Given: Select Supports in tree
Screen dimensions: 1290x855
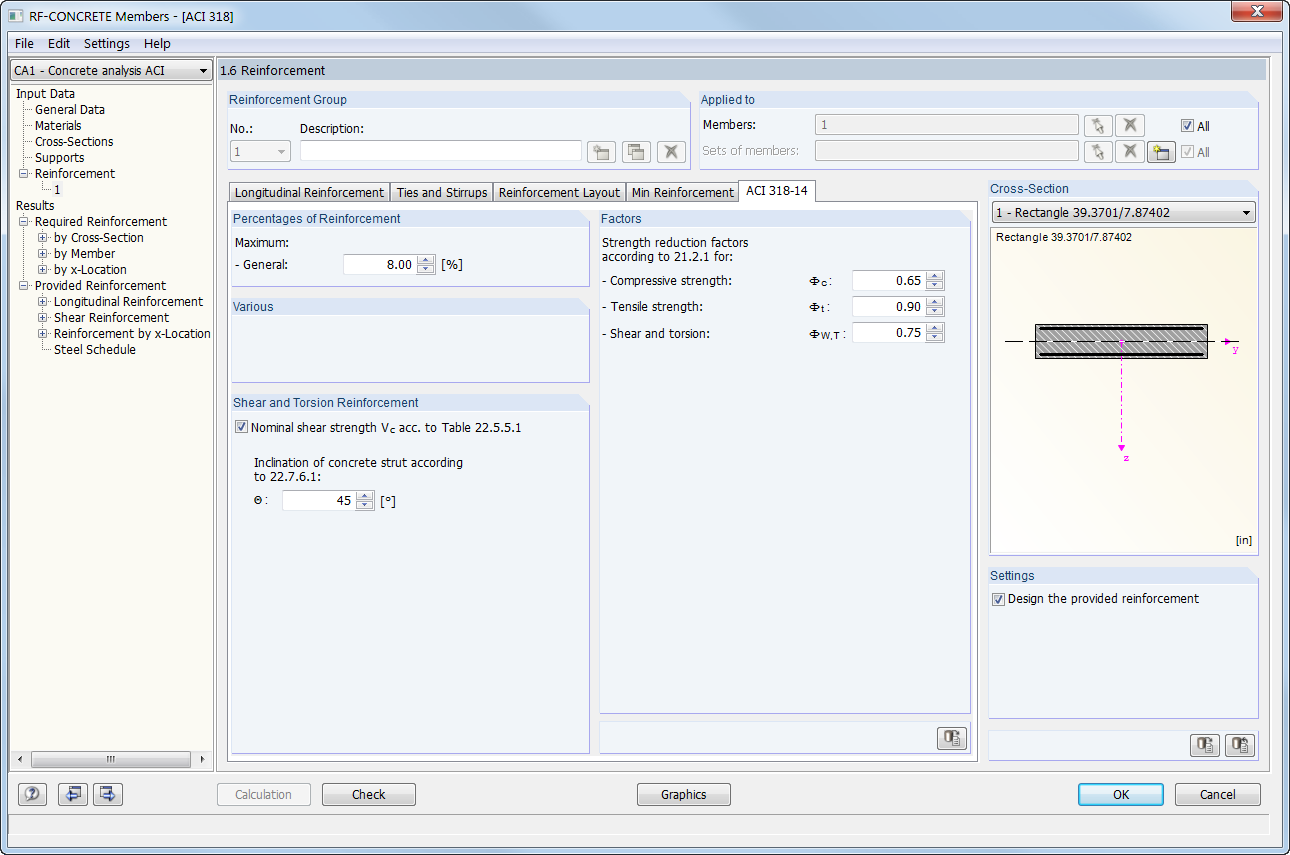Looking at the screenshot, I should [x=60, y=158].
